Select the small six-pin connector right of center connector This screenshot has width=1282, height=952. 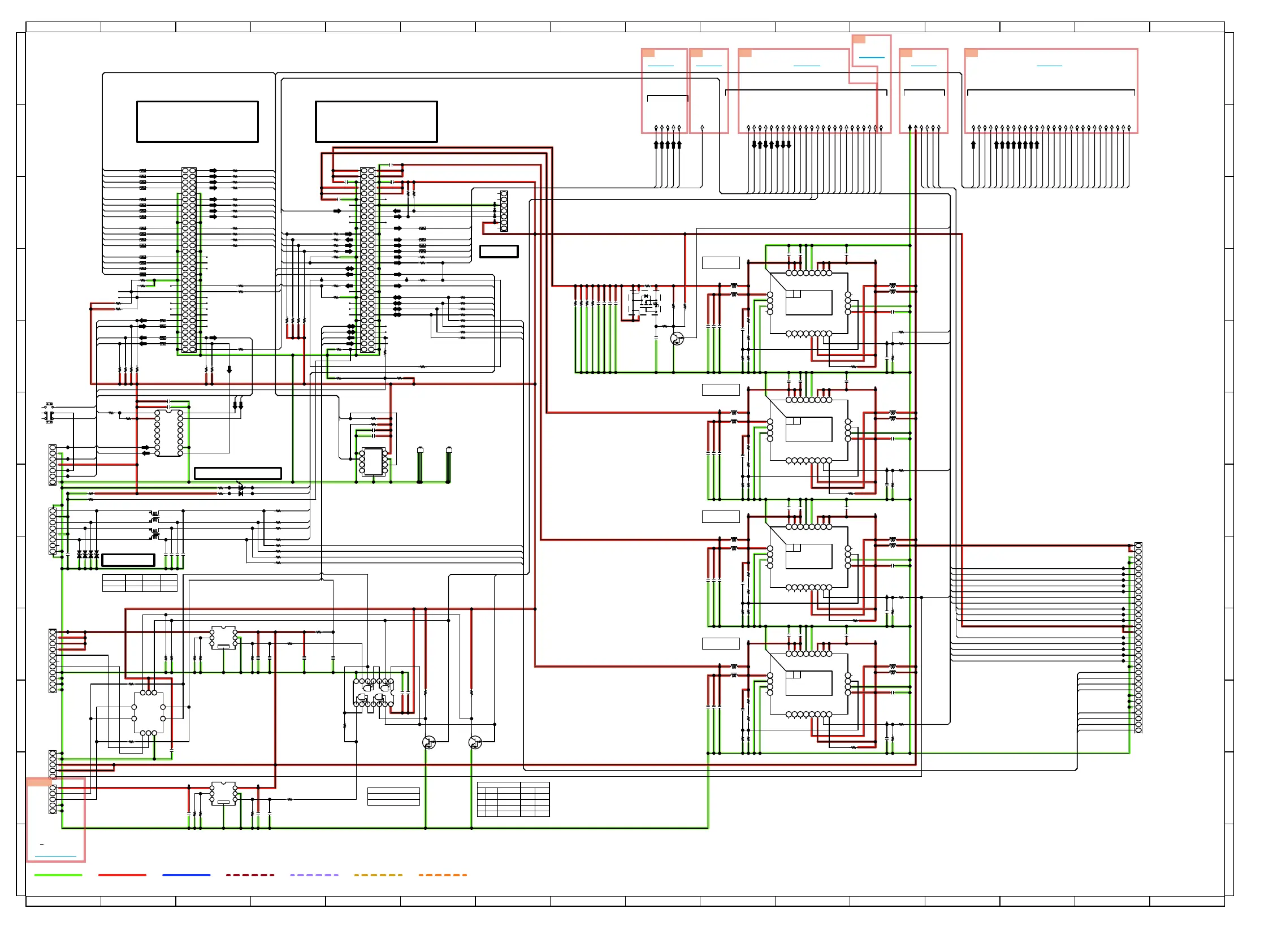click(504, 211)
